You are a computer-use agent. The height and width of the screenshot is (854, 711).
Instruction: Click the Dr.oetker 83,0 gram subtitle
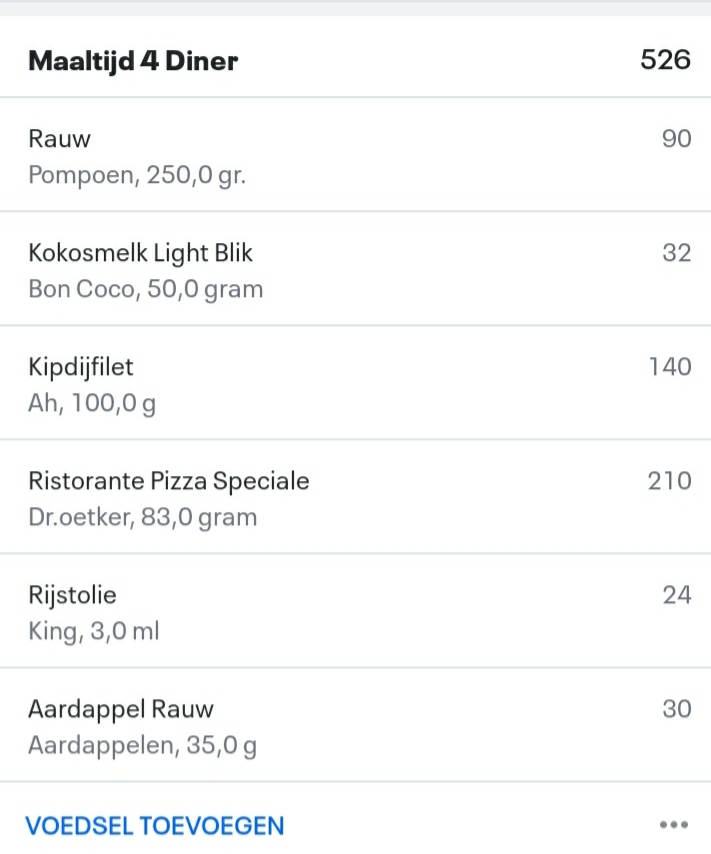(143, 517)
